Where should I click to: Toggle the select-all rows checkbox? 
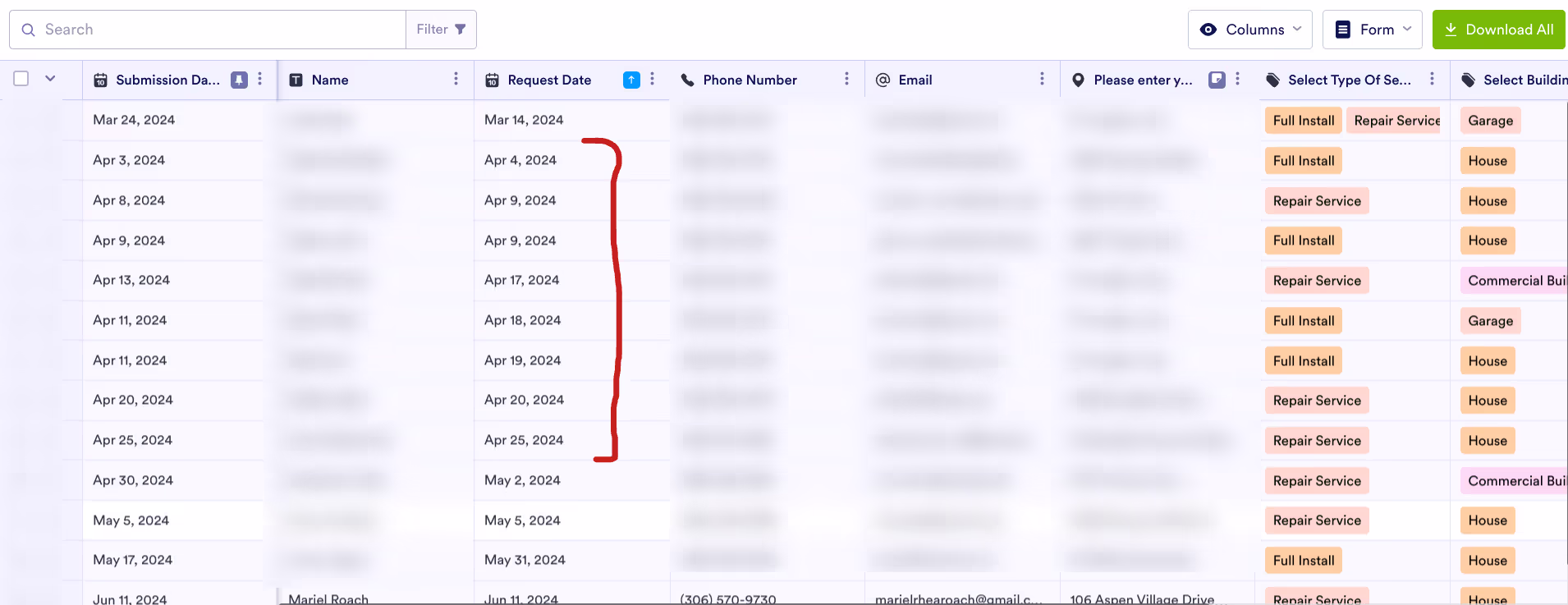tap(21, 79)
